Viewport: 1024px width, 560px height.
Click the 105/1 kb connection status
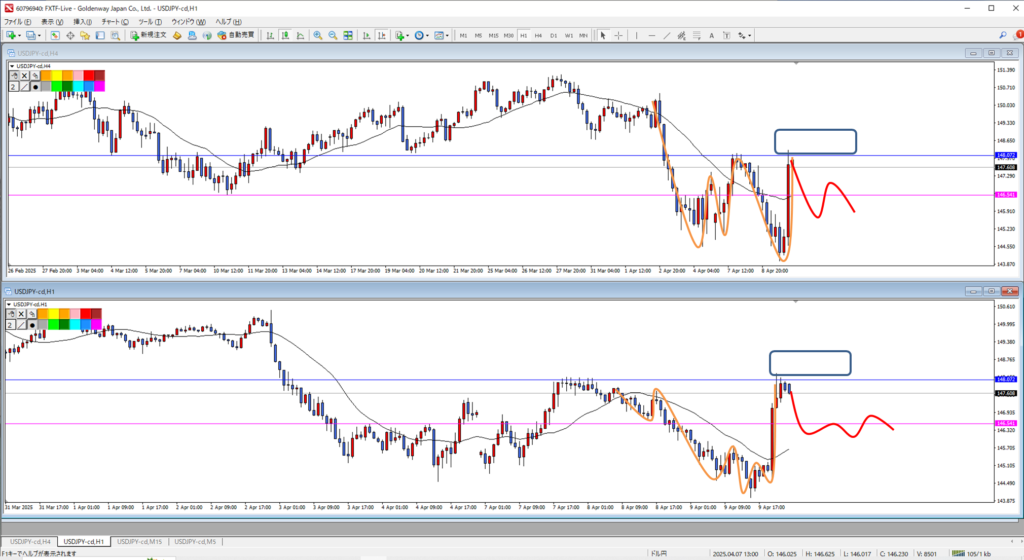pos(973,553)
